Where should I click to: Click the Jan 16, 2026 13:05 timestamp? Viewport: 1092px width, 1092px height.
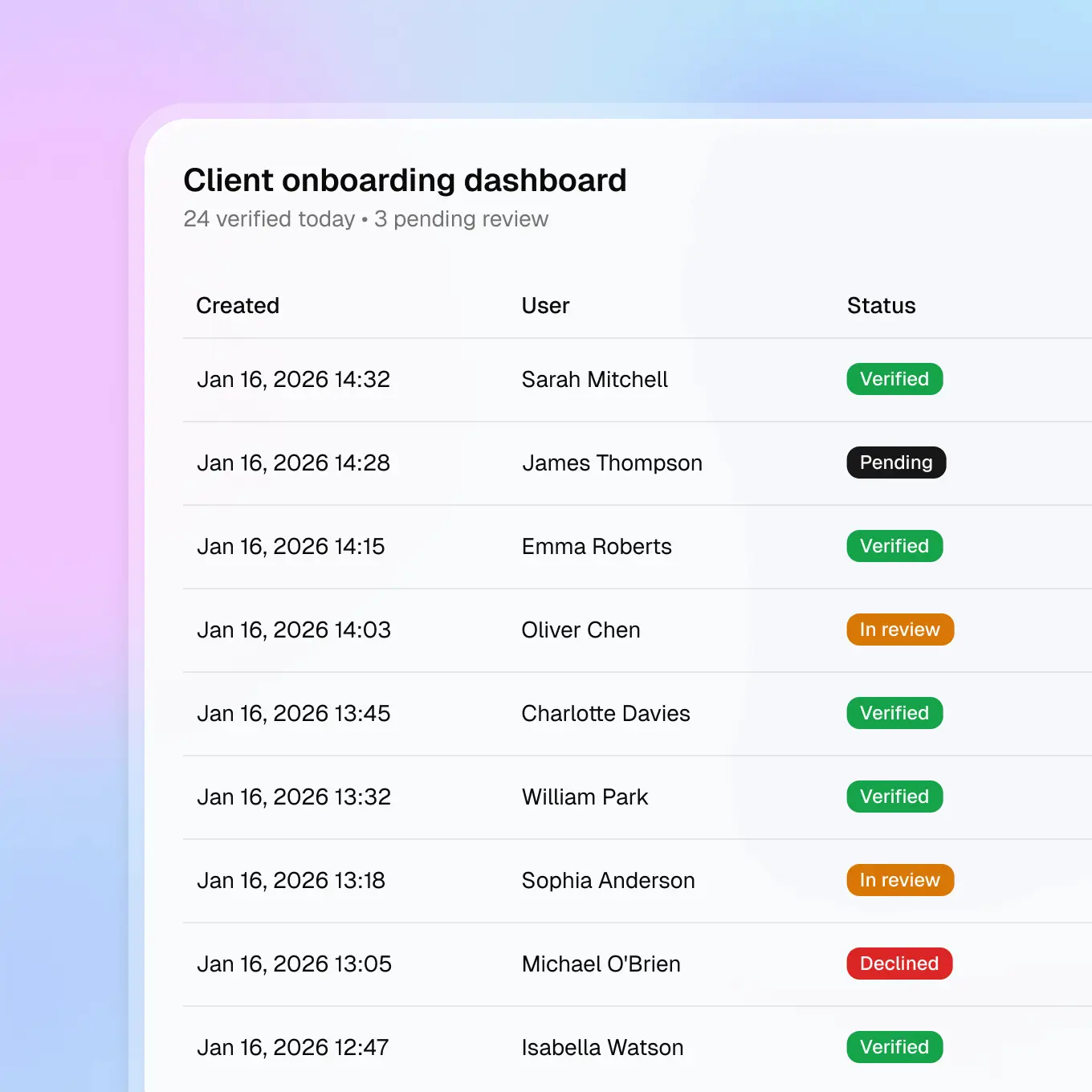294,964
